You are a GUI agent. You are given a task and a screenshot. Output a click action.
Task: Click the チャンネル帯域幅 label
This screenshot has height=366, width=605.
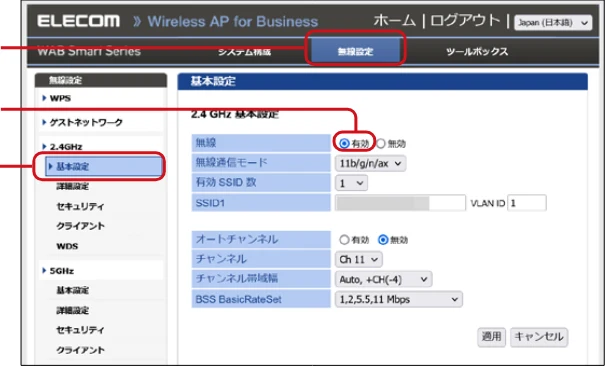(x=237, y=279)
